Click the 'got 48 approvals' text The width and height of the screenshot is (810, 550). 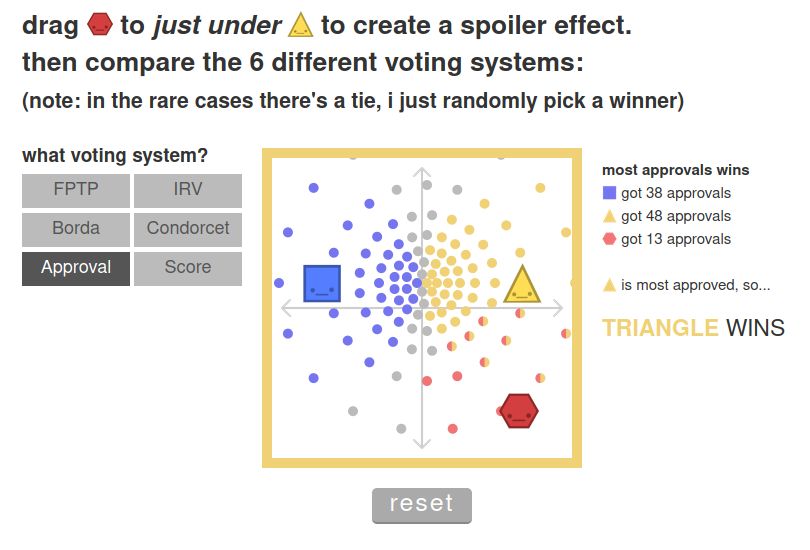coord(676,216)
